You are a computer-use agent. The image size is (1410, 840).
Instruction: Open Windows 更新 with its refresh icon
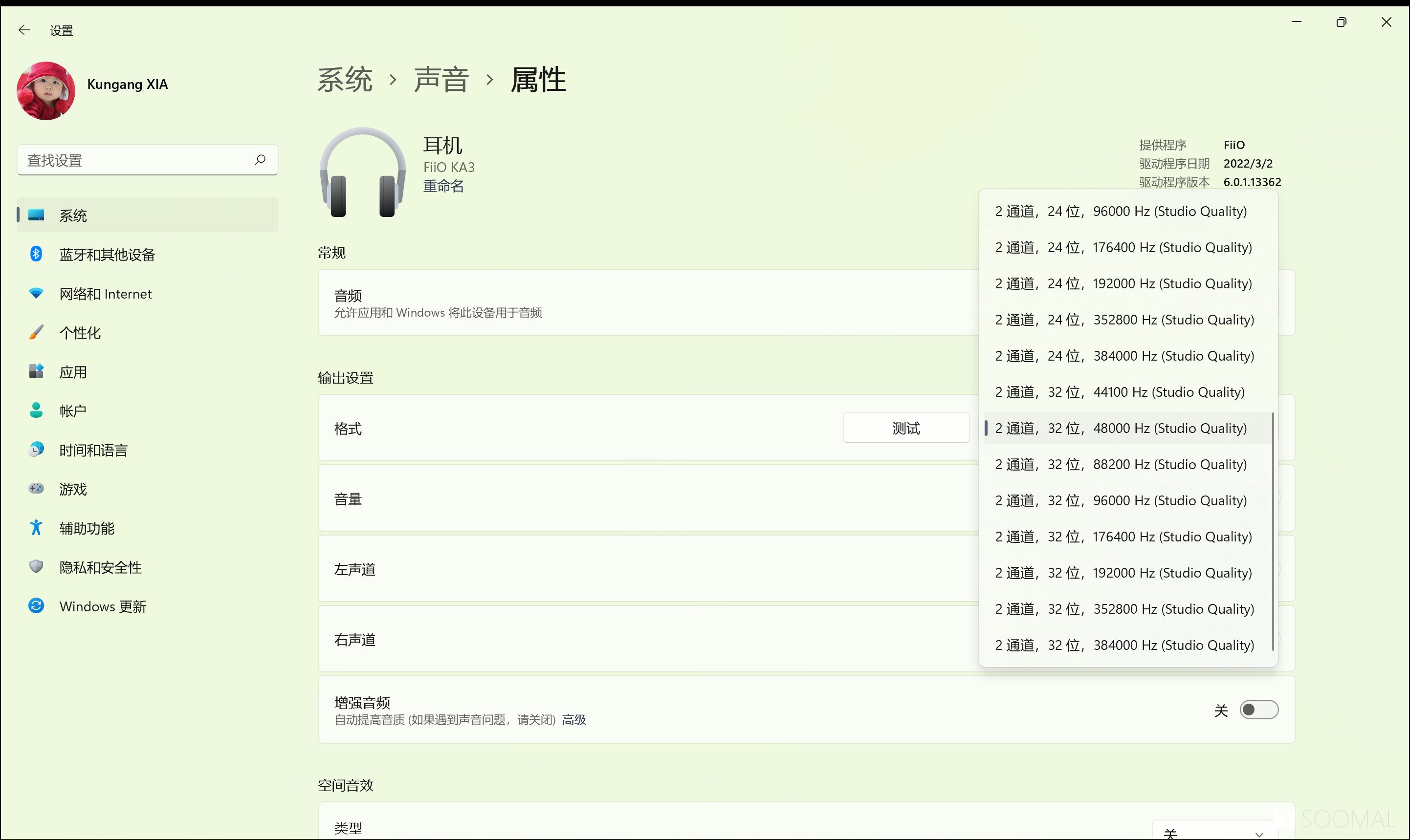[36, 605]
